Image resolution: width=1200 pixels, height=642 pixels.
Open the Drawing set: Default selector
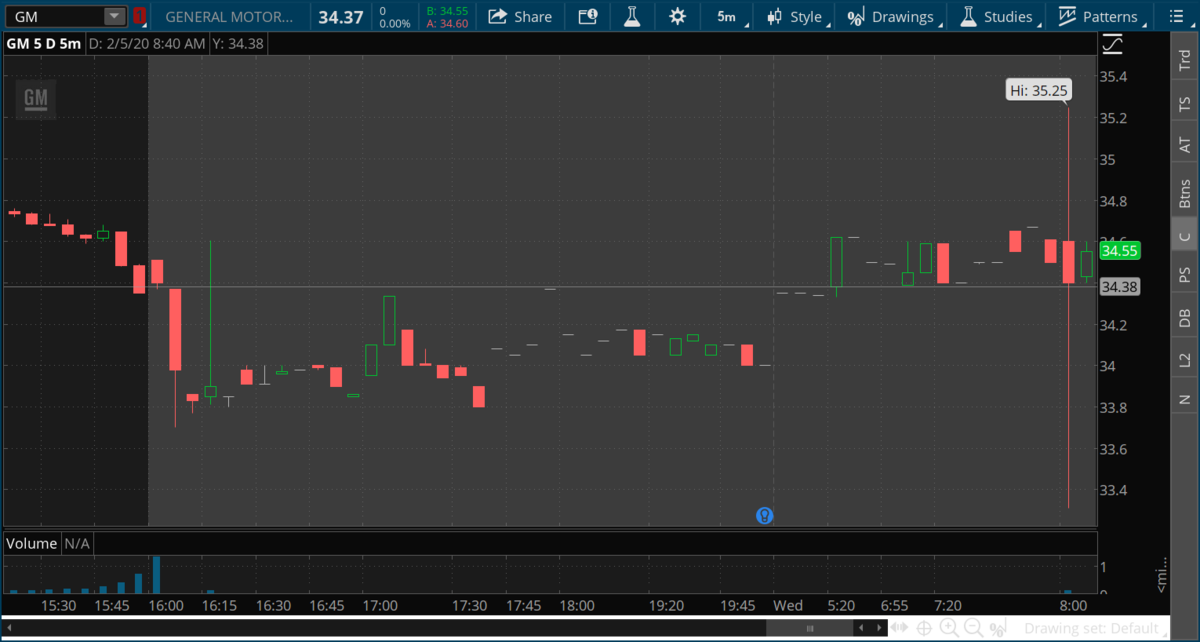[x=1094, y=628]
